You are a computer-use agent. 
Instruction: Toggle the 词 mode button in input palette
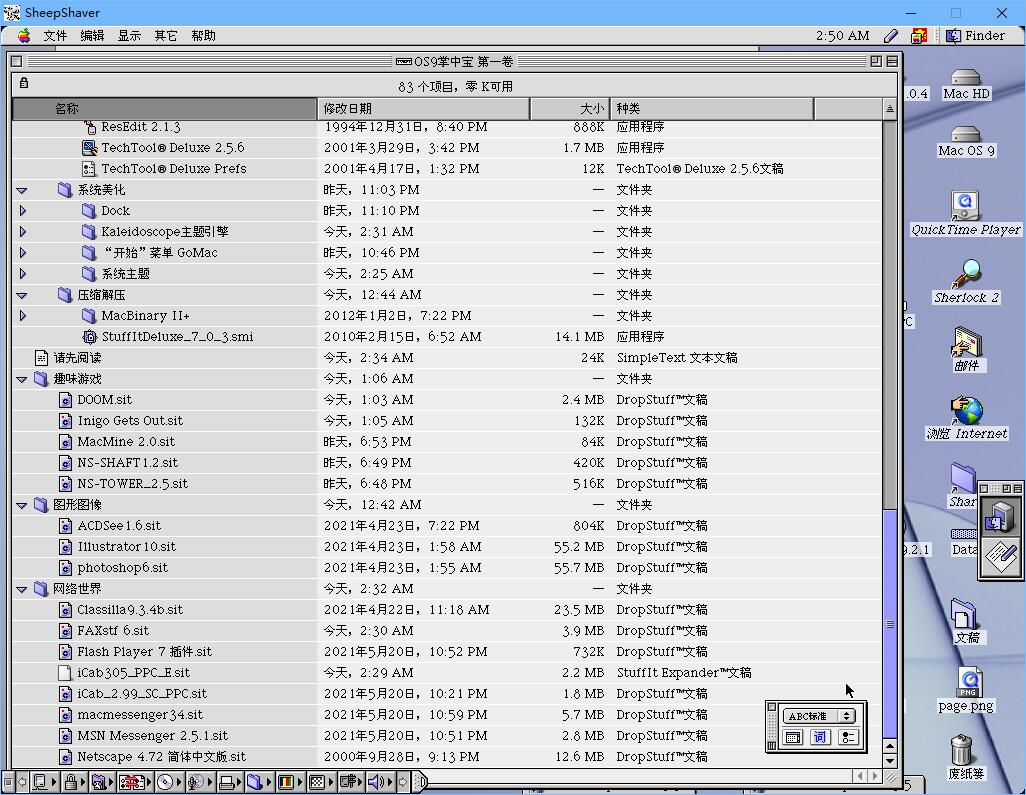(820, 737)
